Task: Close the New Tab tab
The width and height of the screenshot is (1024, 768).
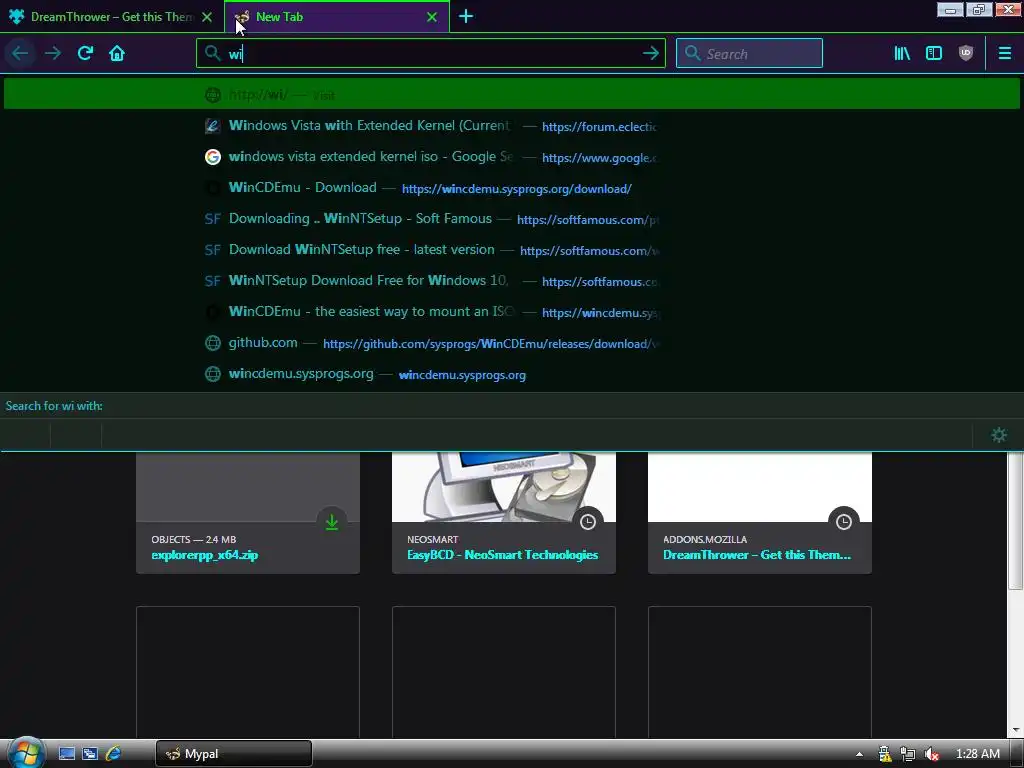Action: click(x=432, y=17)
